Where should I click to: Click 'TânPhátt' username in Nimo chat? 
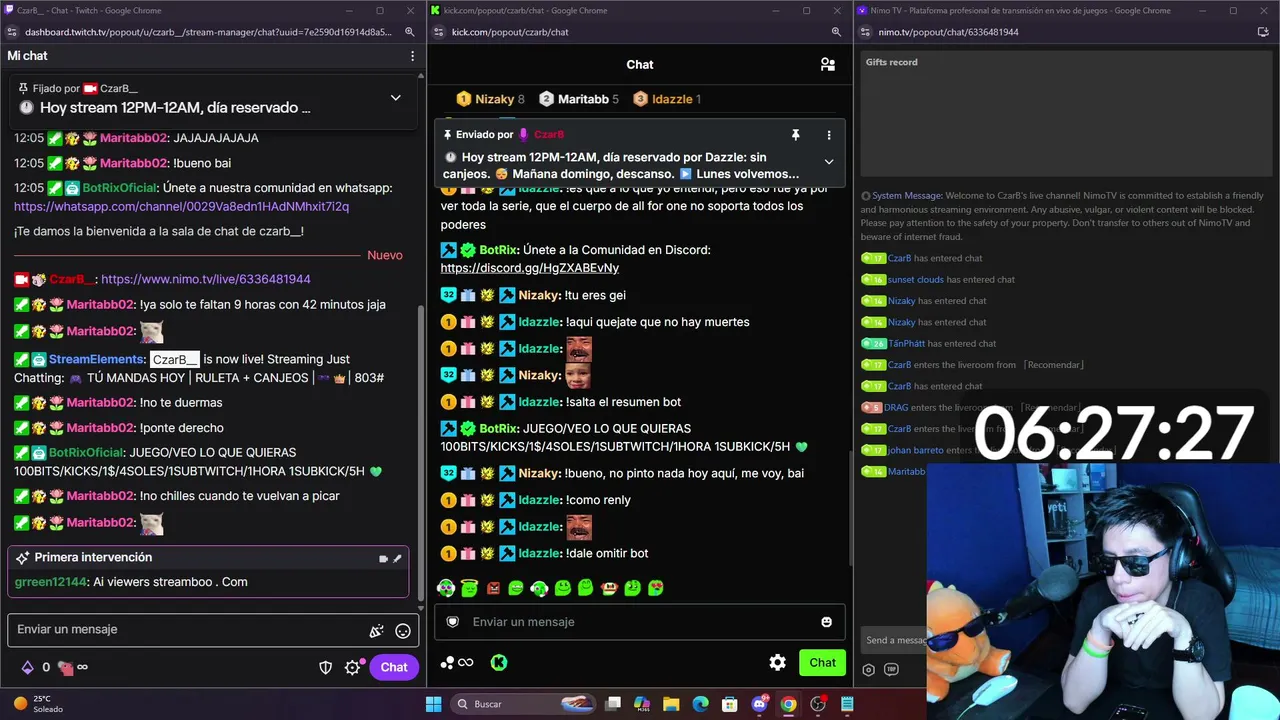click(908, 343)
